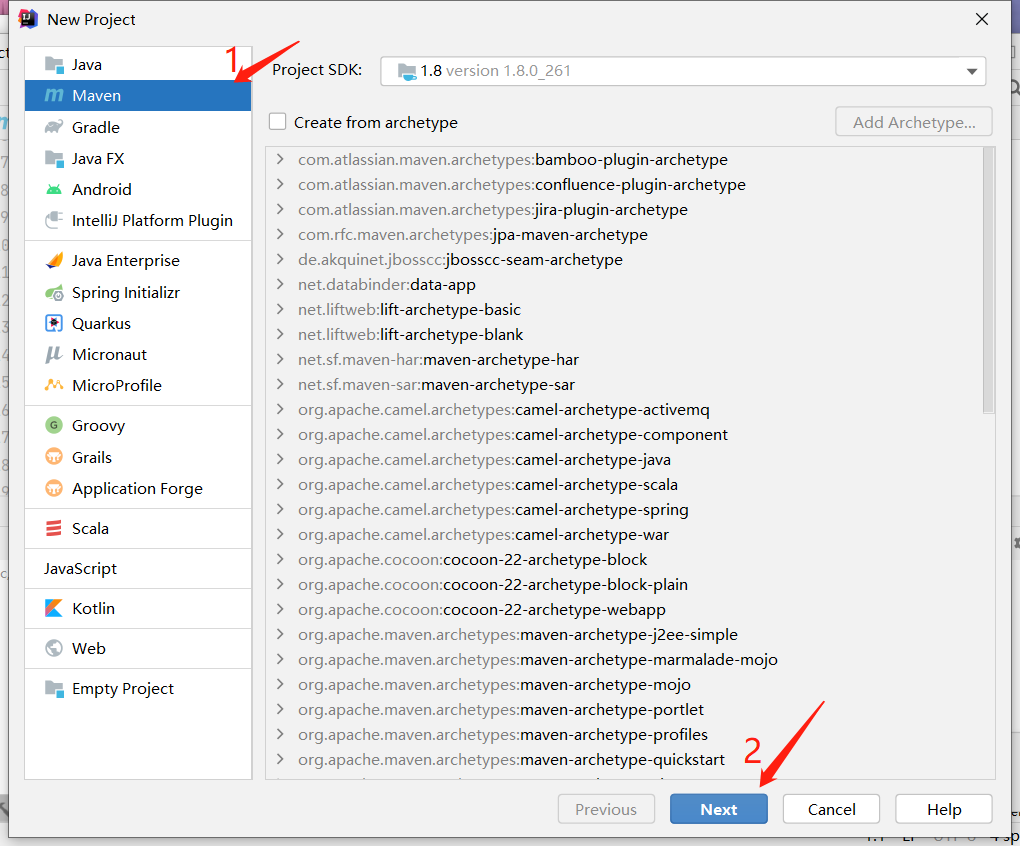The height and width of the screenshot is (846, 1020).
Task: Select Spring Initializr label
Action: point(126,293)
